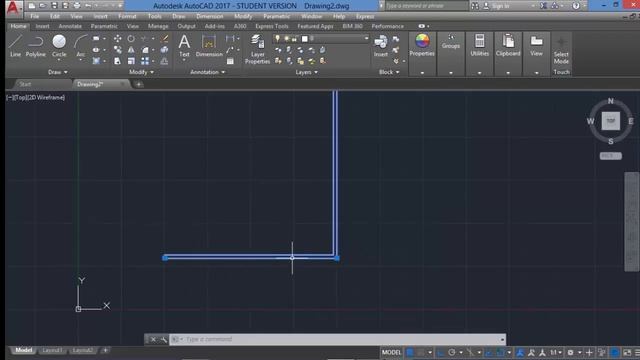Toggle the layer on/off lightbulb icon
This screenshot has height=360, width=640.
click(278, 38)
